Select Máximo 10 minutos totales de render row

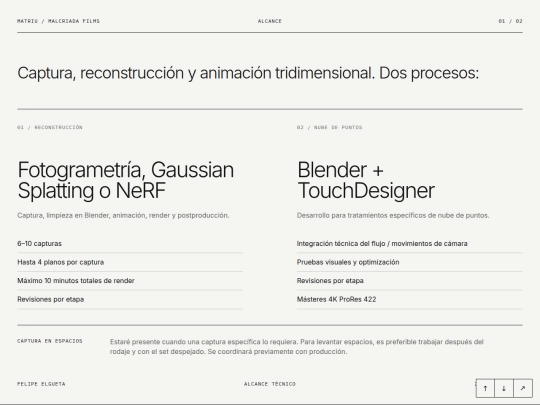point(130,281)
